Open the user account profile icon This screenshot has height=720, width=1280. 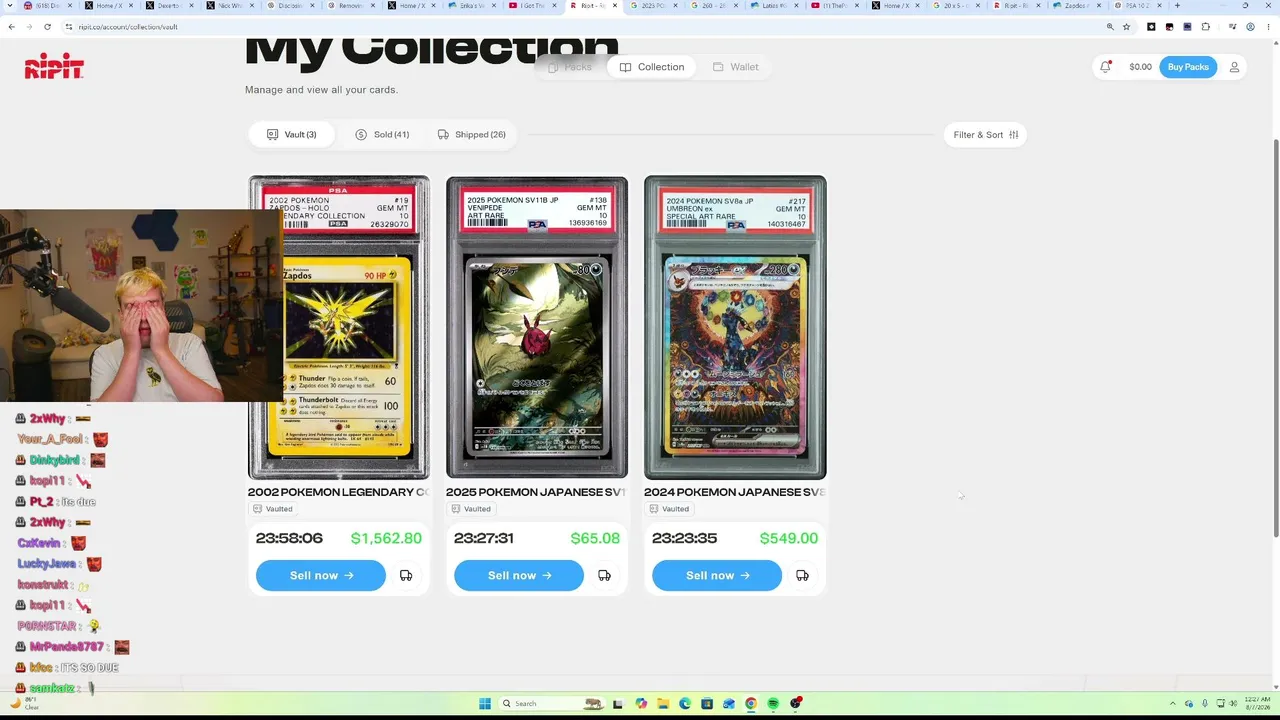1234,67
